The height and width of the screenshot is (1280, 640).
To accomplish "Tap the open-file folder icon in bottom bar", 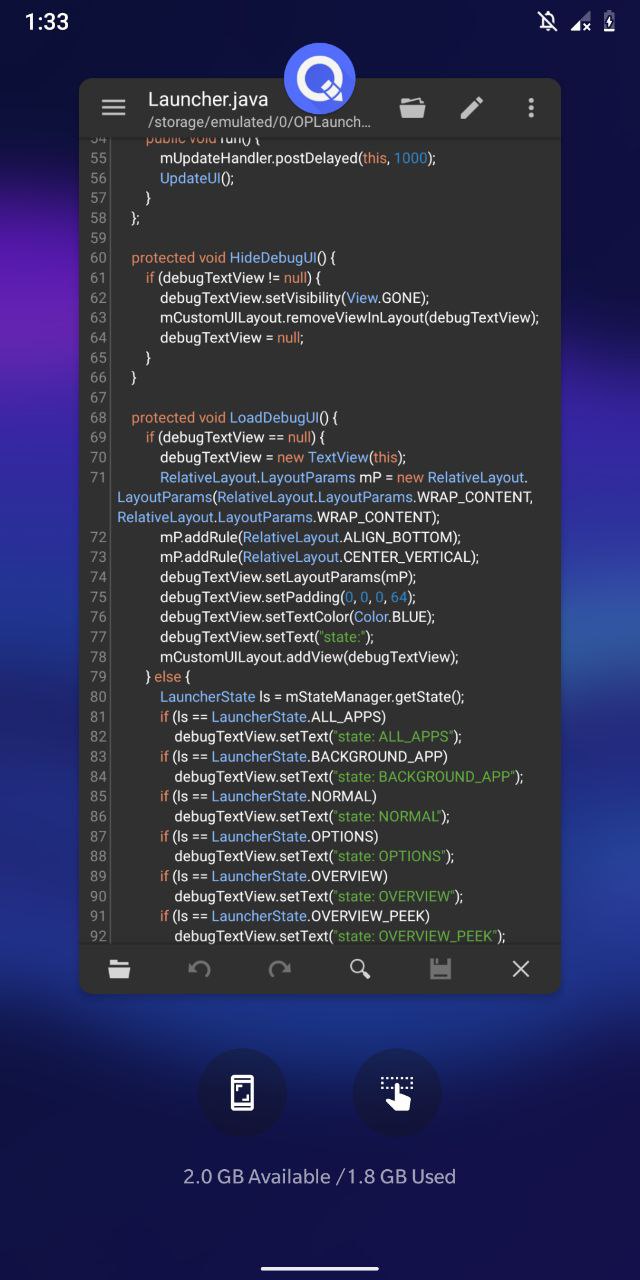I will [119, 968].
